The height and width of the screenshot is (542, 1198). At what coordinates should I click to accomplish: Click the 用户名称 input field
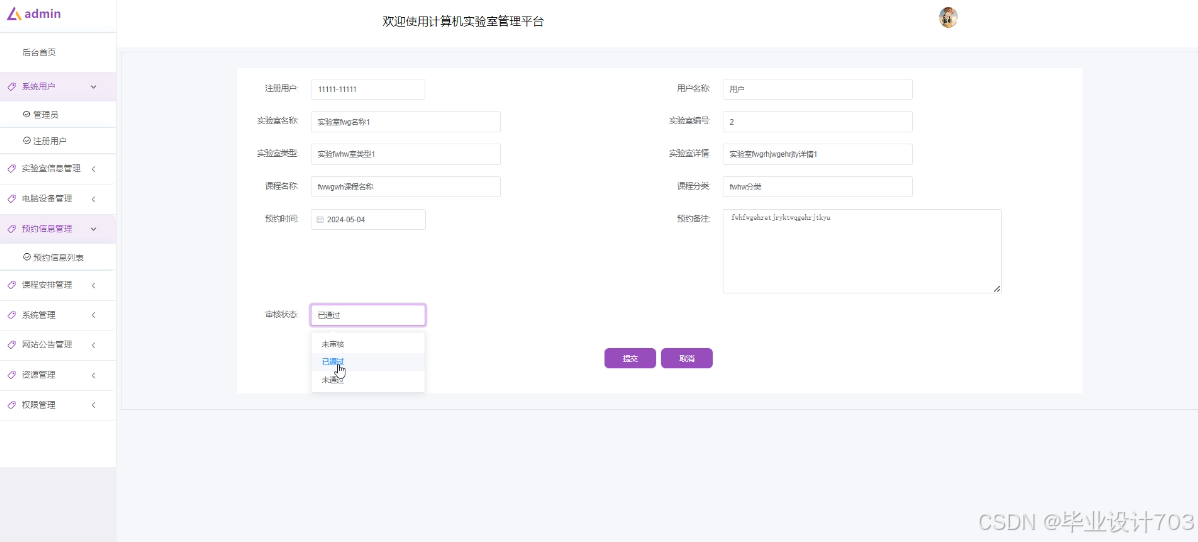click(818, 89)
